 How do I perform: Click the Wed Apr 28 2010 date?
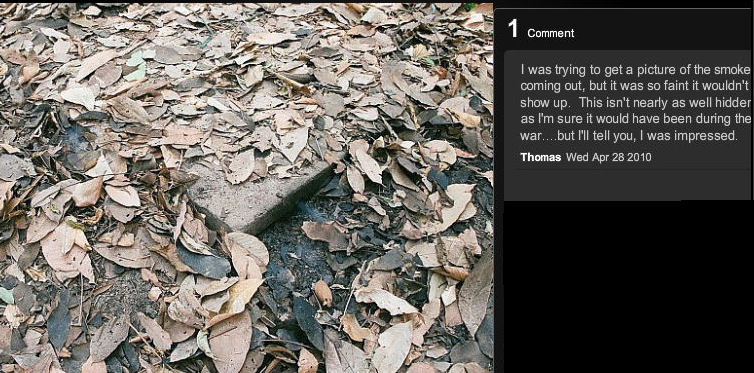point(609,157)
